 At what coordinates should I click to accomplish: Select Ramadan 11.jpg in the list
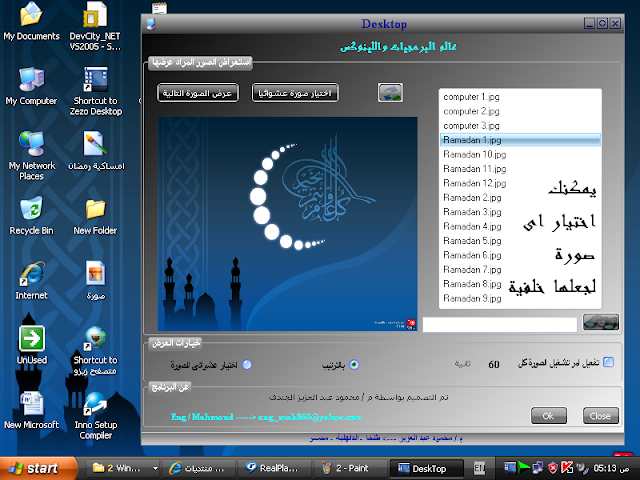coord(520,169)
